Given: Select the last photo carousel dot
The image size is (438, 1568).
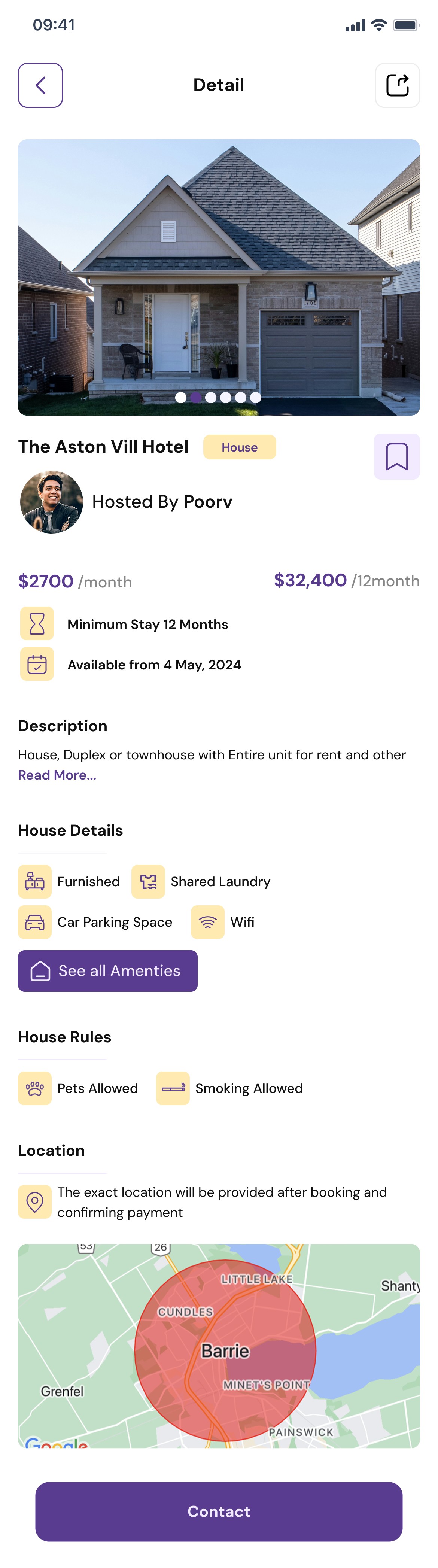Looking at the screenshot, I should coord(255,398).
